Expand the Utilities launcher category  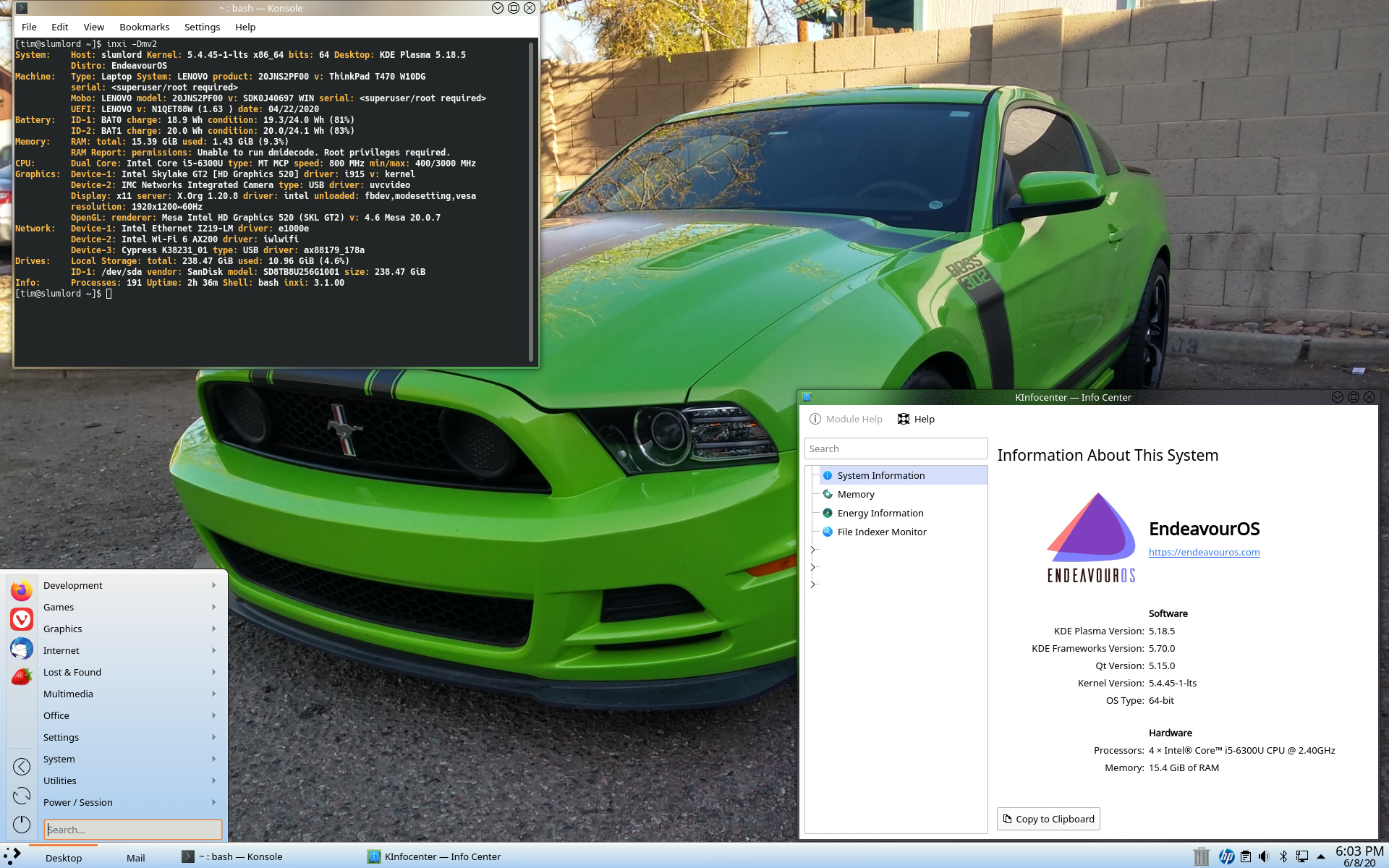point(130,780)
